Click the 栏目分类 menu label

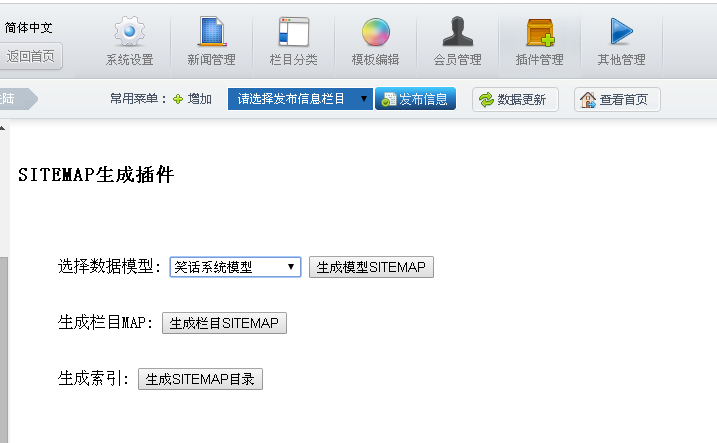[x=294, y=59]
